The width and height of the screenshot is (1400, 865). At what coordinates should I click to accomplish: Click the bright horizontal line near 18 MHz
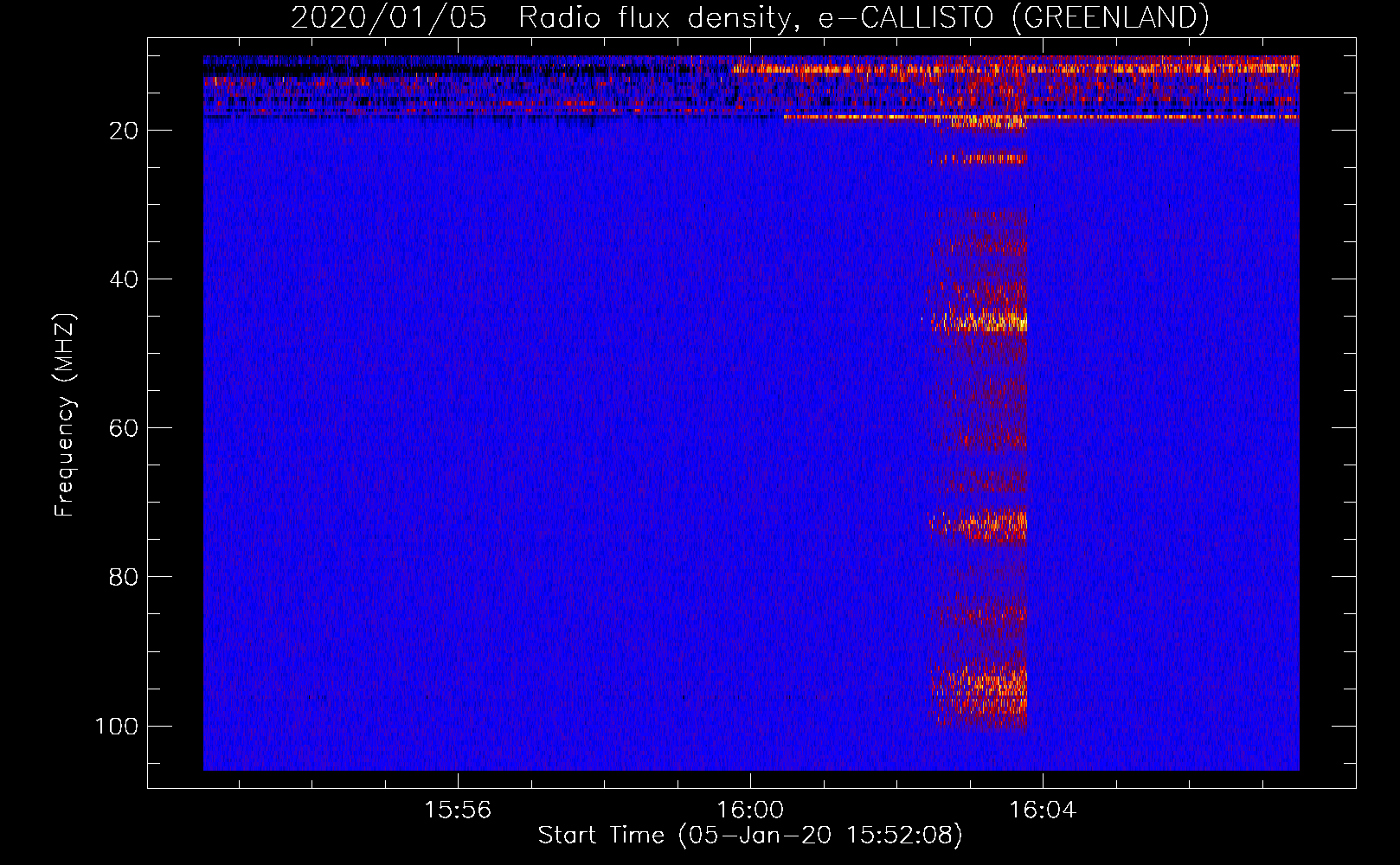1041,117
